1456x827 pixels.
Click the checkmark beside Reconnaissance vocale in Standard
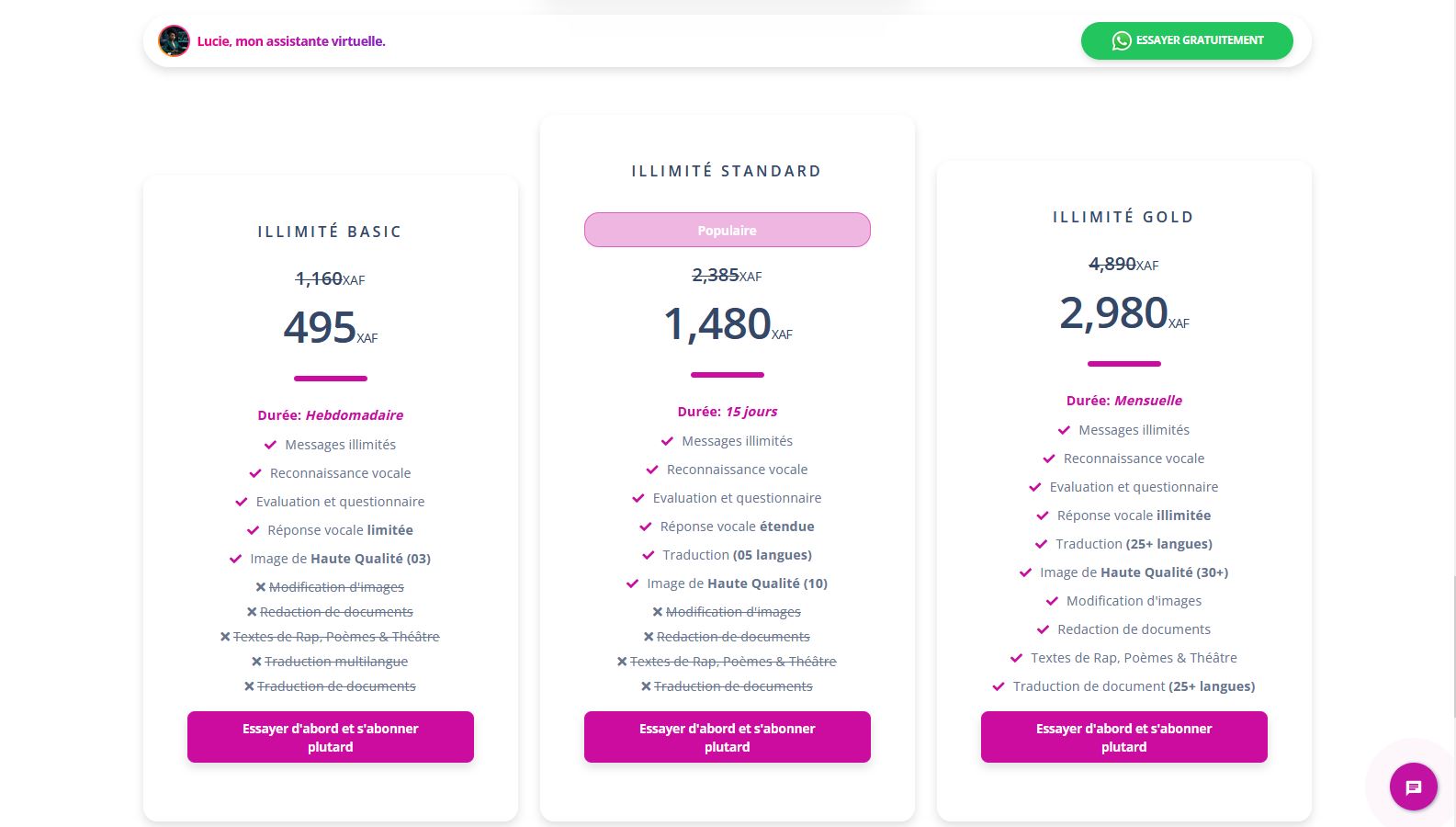point(652,470)
